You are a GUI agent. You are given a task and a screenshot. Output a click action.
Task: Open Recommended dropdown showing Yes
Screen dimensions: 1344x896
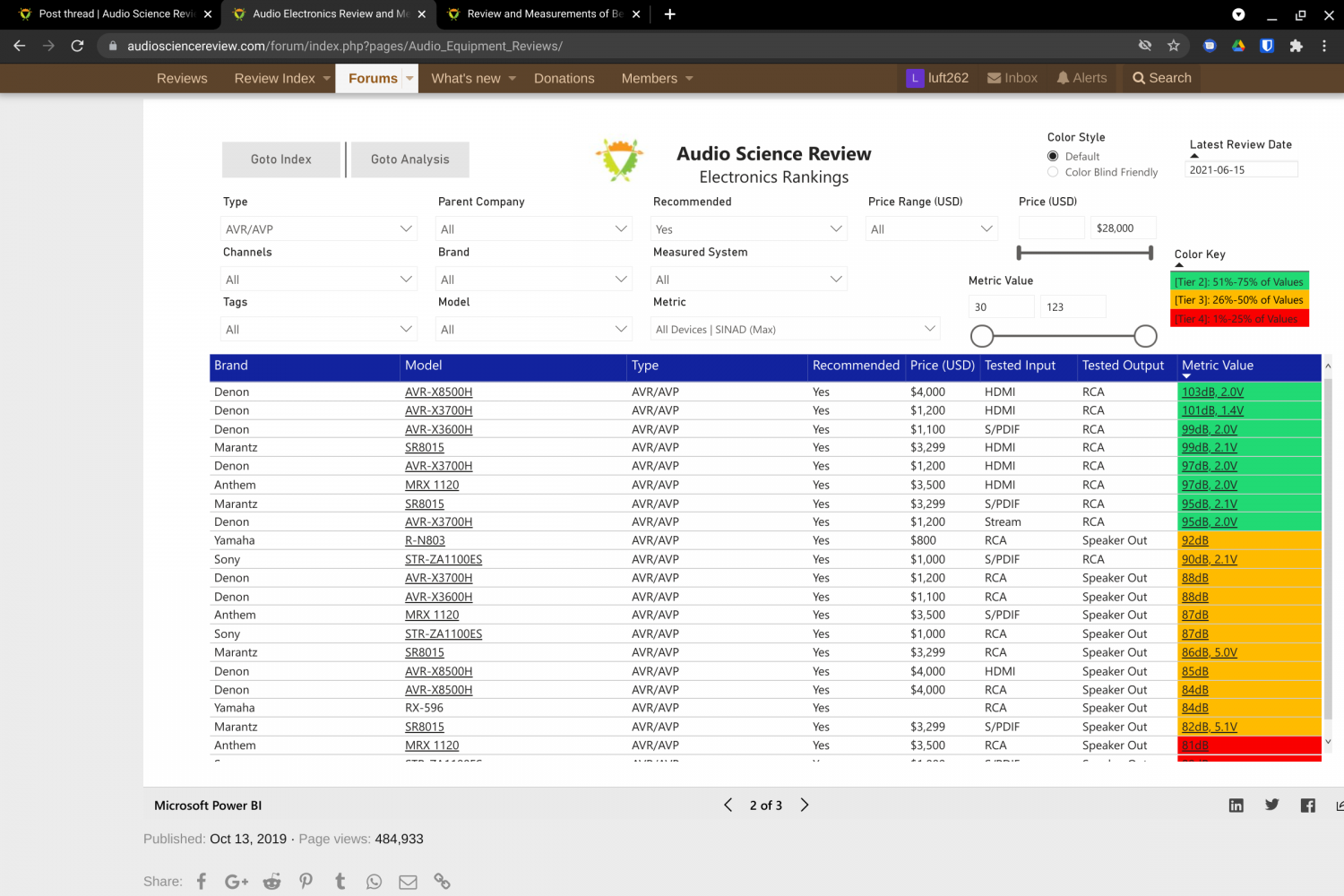[x=749, y=229]
